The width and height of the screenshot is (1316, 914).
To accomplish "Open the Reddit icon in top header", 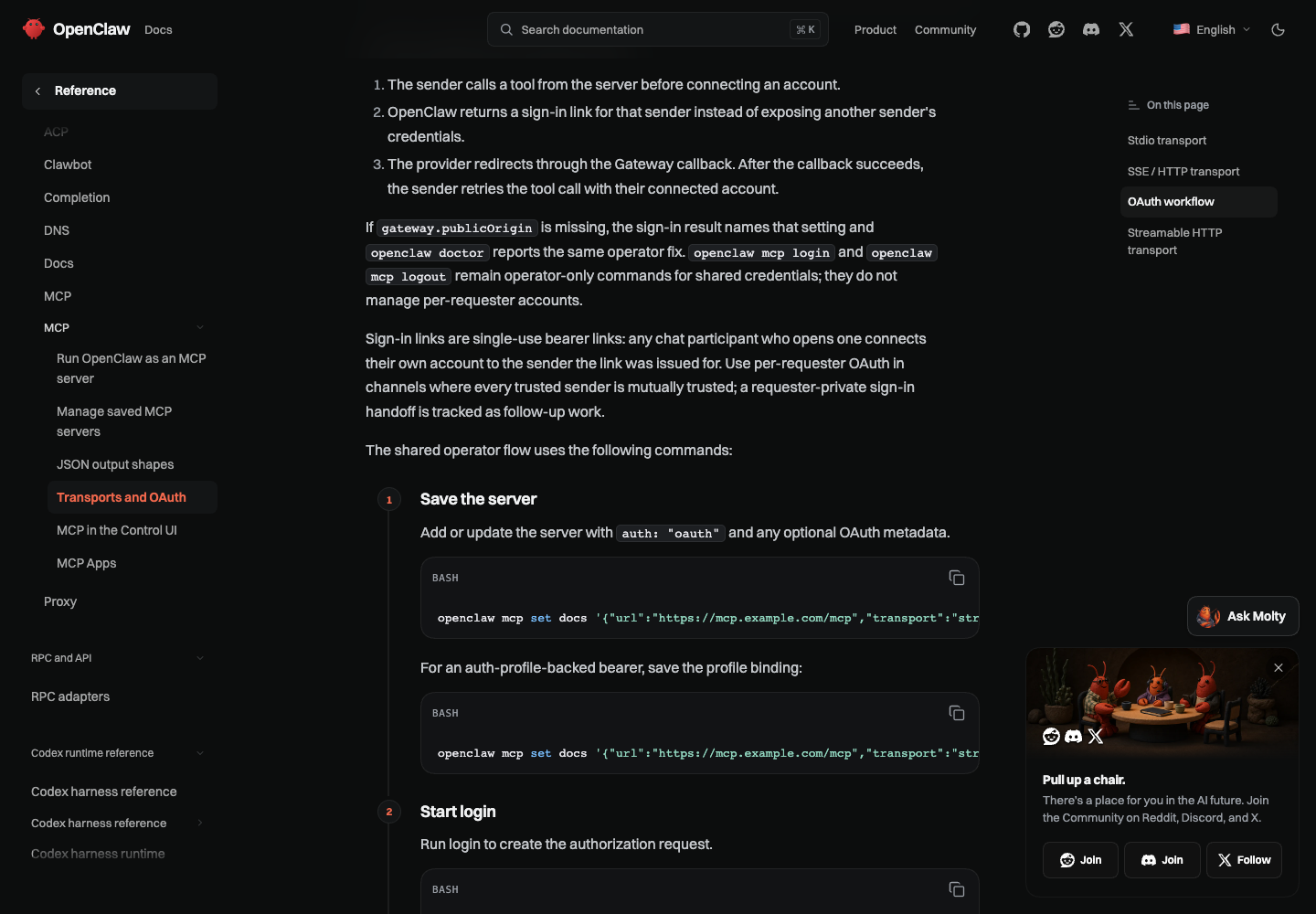I will coord(1056,29).
